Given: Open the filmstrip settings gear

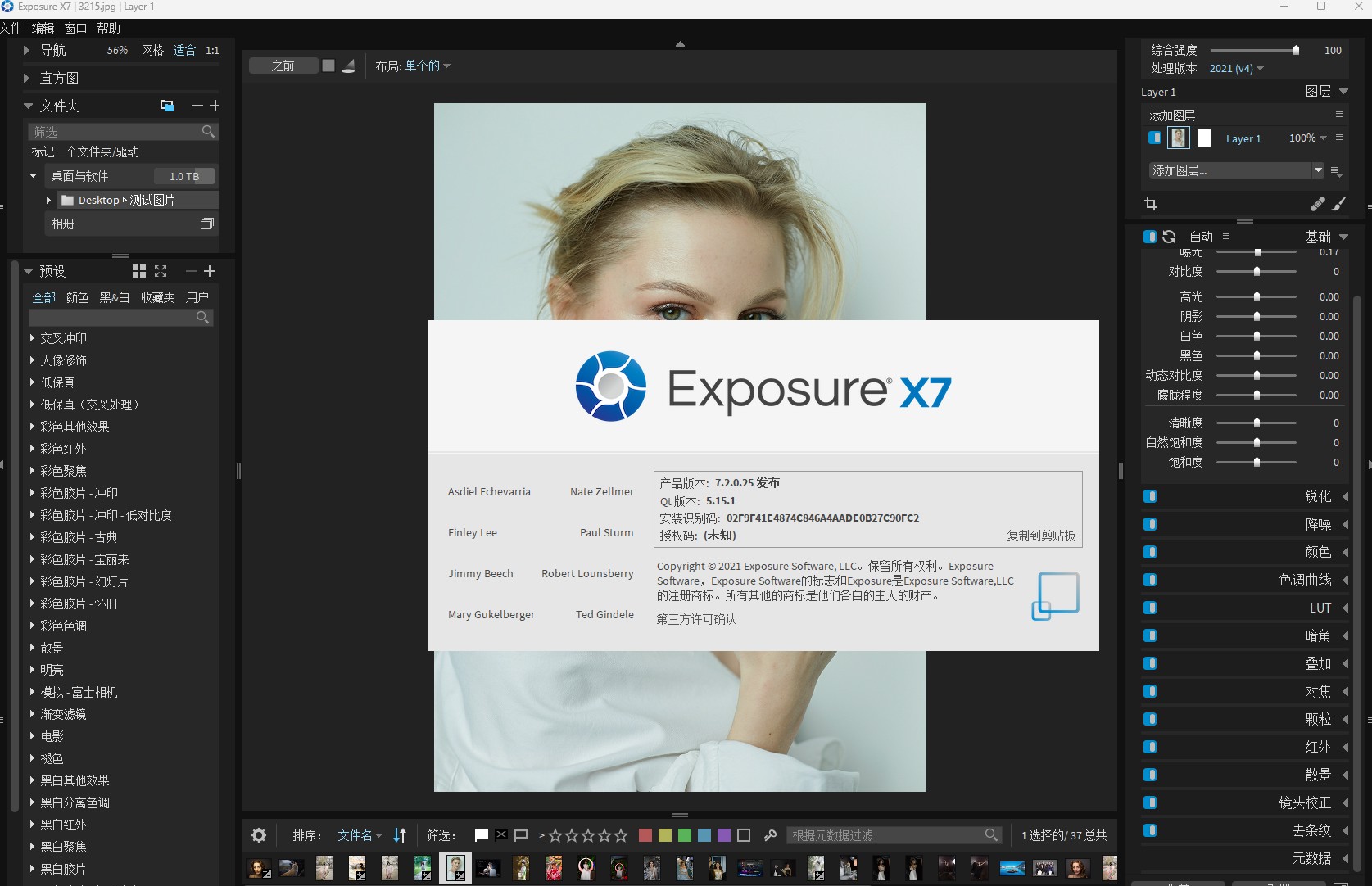Looking at the screenshot, I should tap(259, 835).
